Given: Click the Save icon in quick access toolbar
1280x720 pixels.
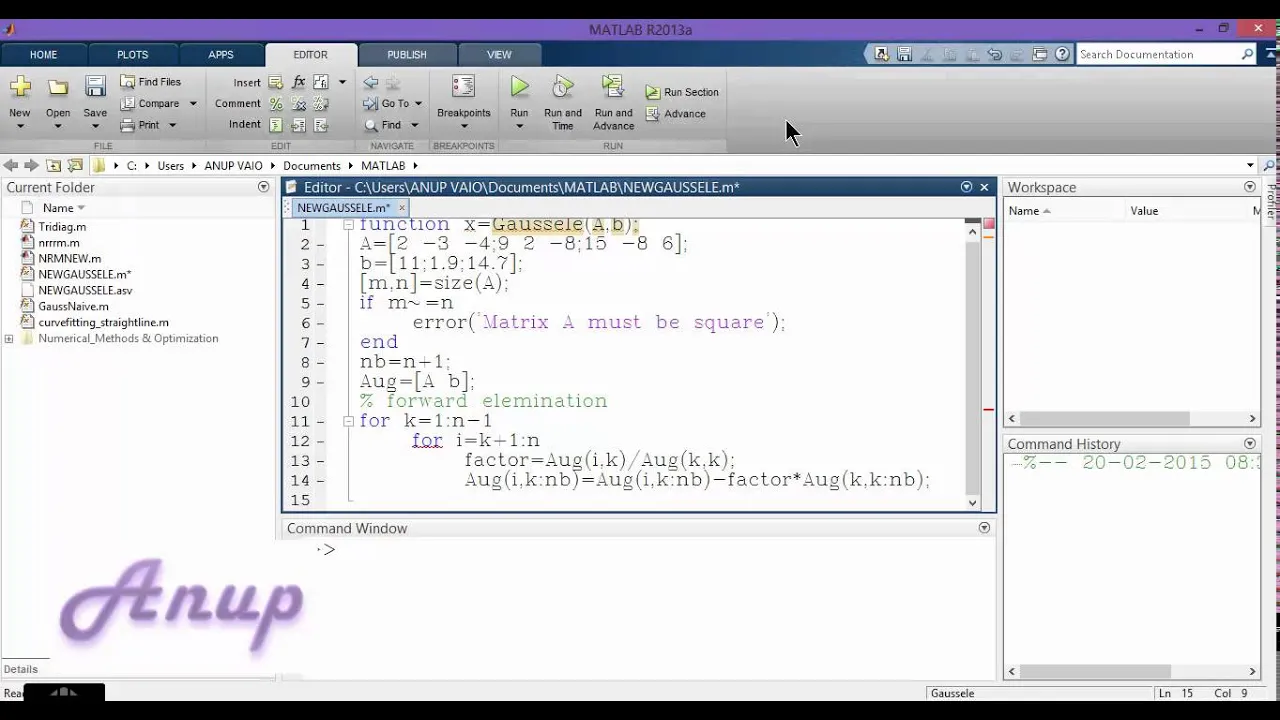Looking at the screenshot, I should (904, 54).
